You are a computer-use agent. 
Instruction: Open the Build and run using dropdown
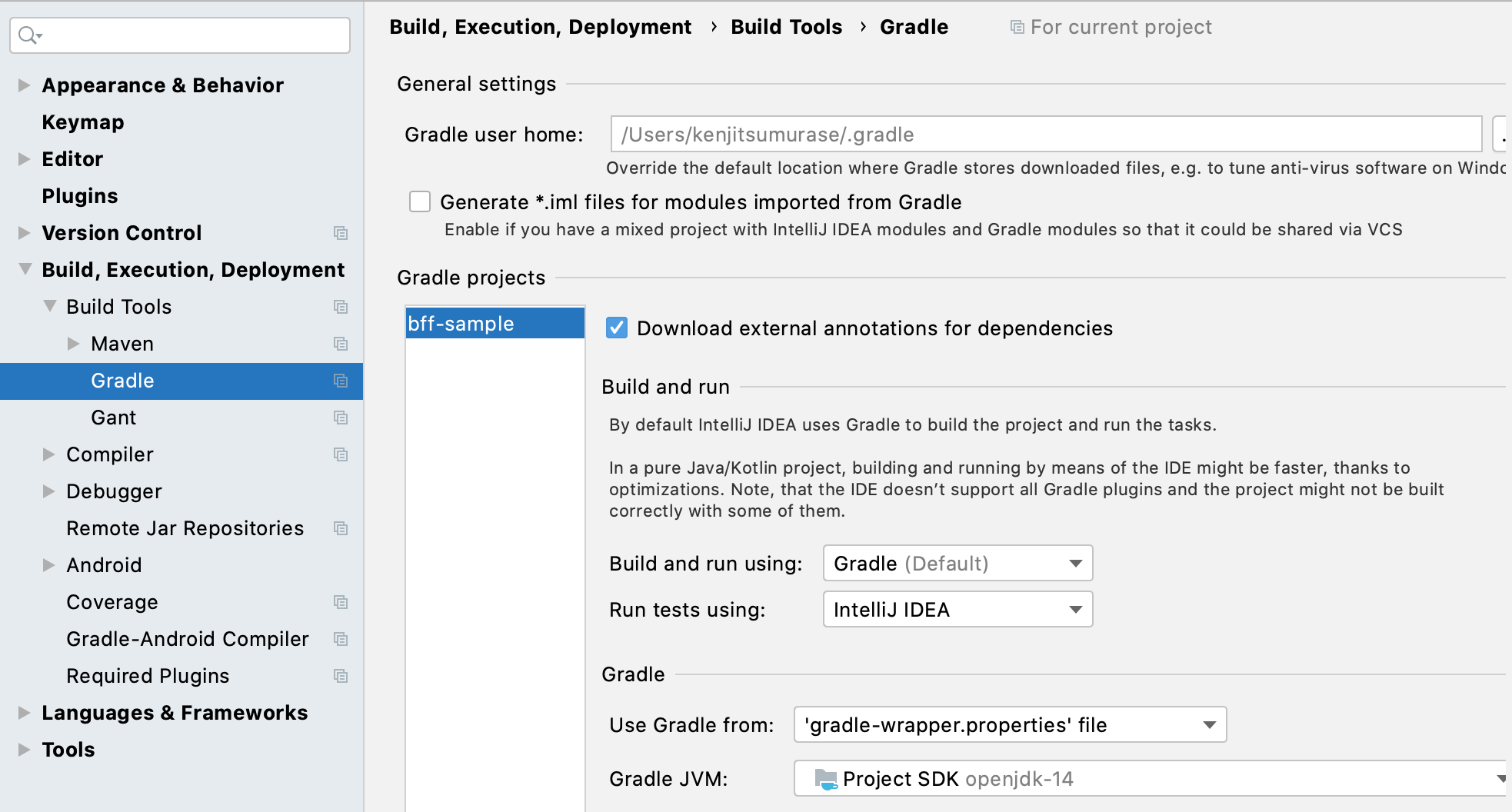click(1075, 563)
